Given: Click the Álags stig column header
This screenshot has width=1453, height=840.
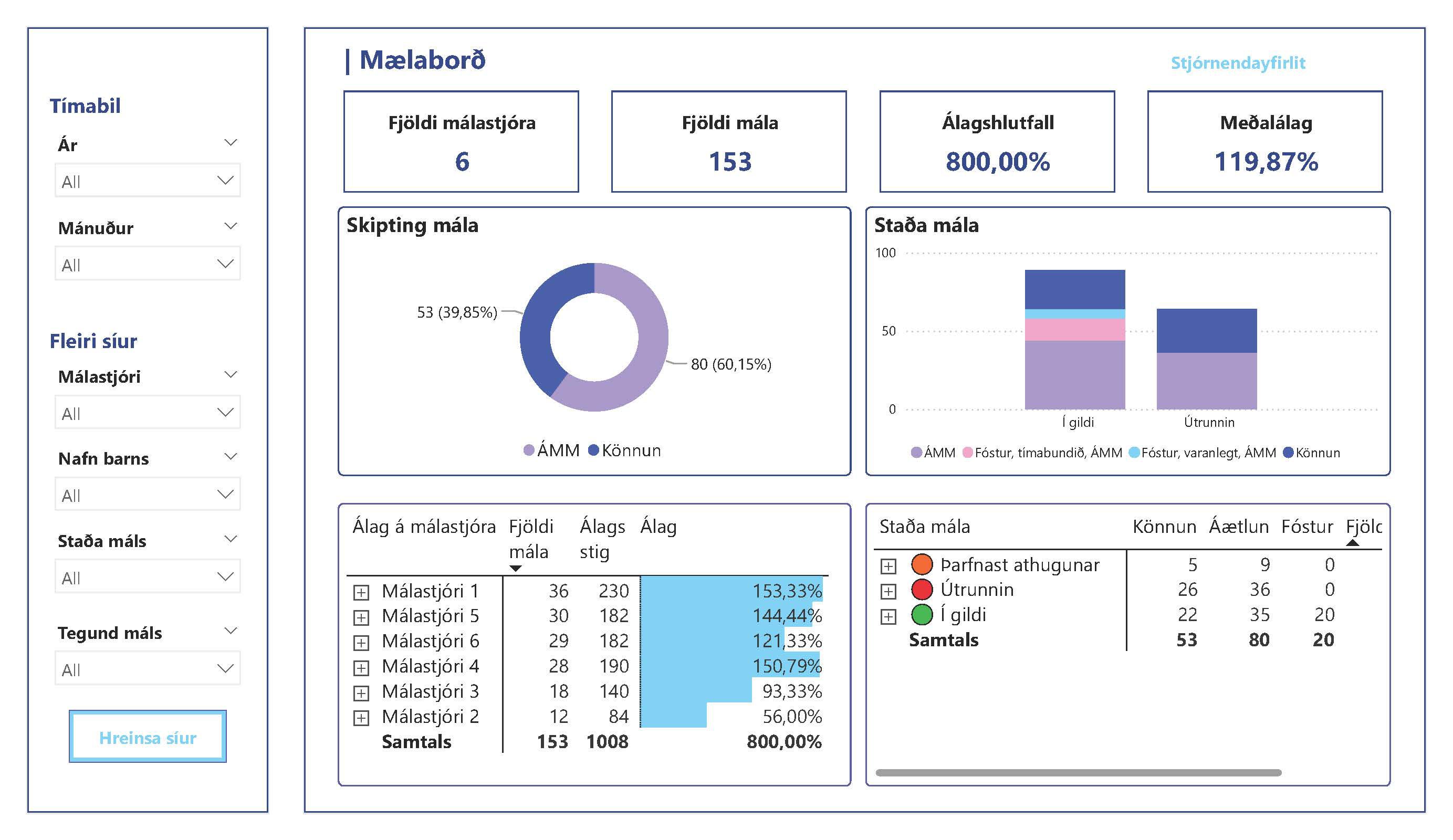Looking at the screenshot, I should (601, 539).
